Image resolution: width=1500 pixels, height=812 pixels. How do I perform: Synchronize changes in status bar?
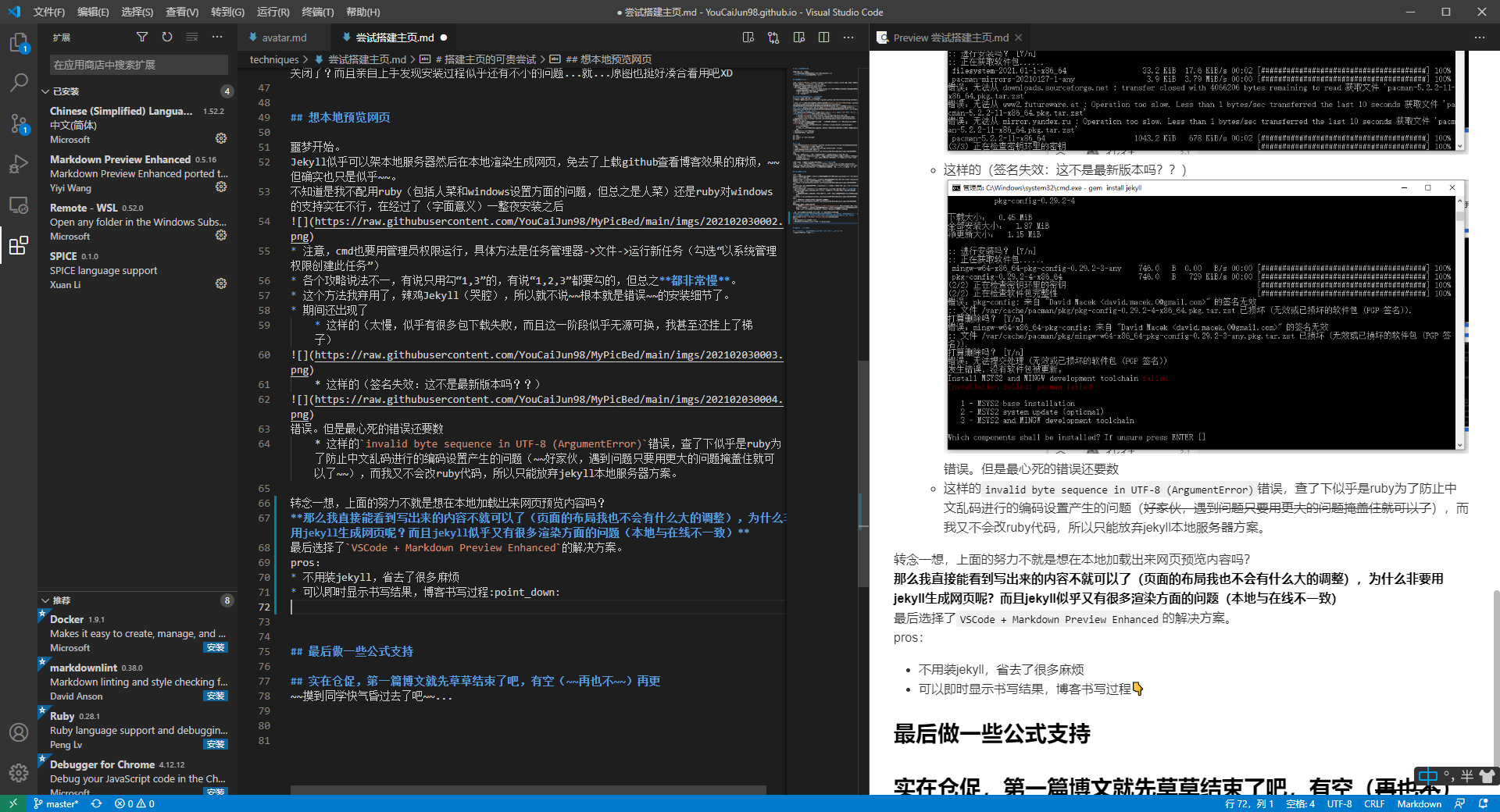(96, 803)
